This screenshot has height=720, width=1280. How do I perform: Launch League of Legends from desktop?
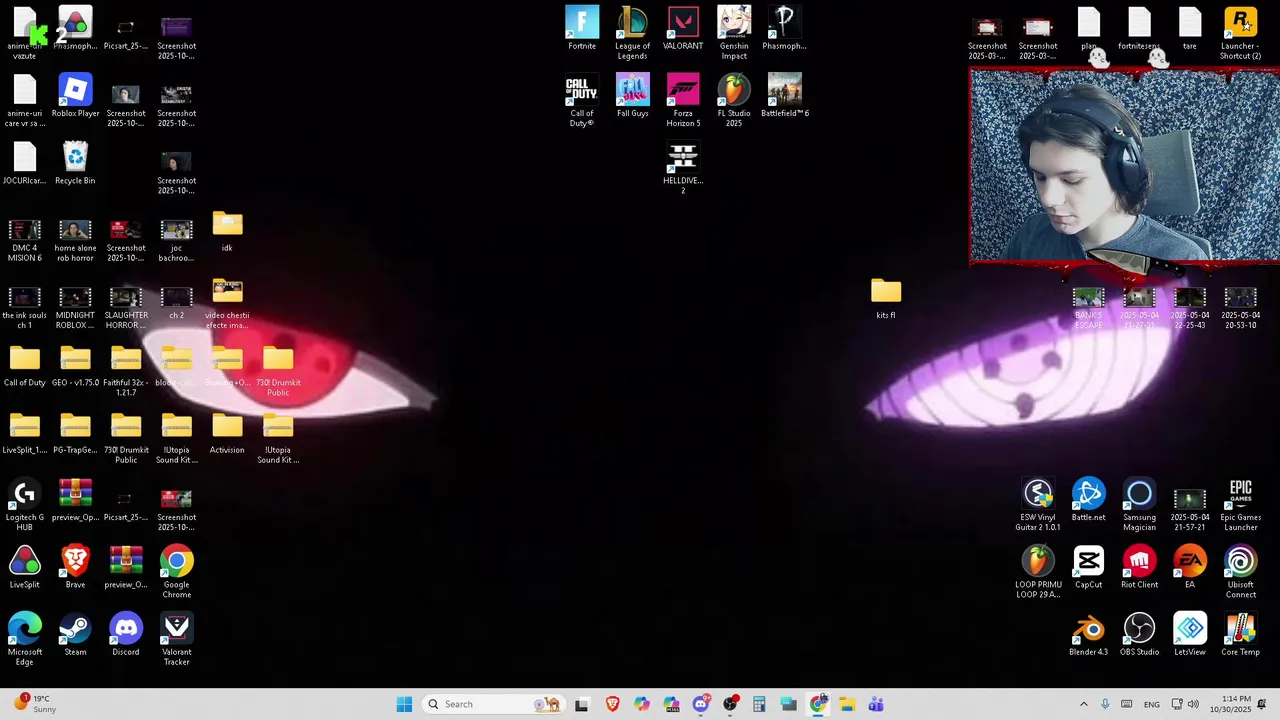pyautogui.click(x=632, y=33)
